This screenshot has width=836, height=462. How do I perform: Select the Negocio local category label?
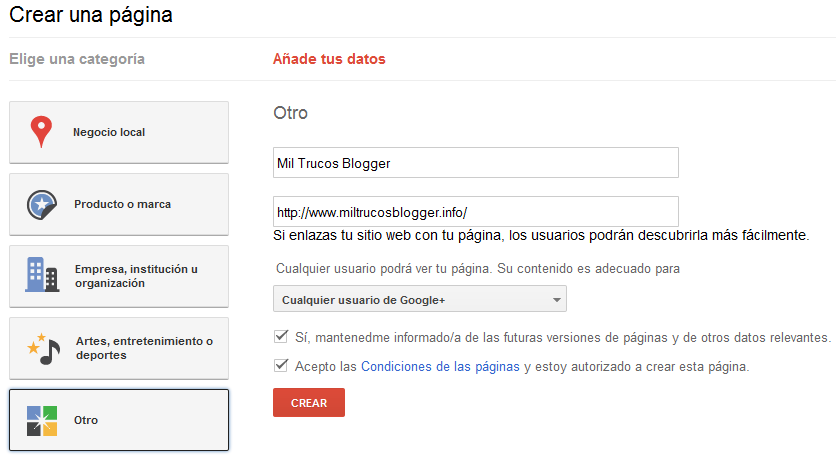point(110,132)
